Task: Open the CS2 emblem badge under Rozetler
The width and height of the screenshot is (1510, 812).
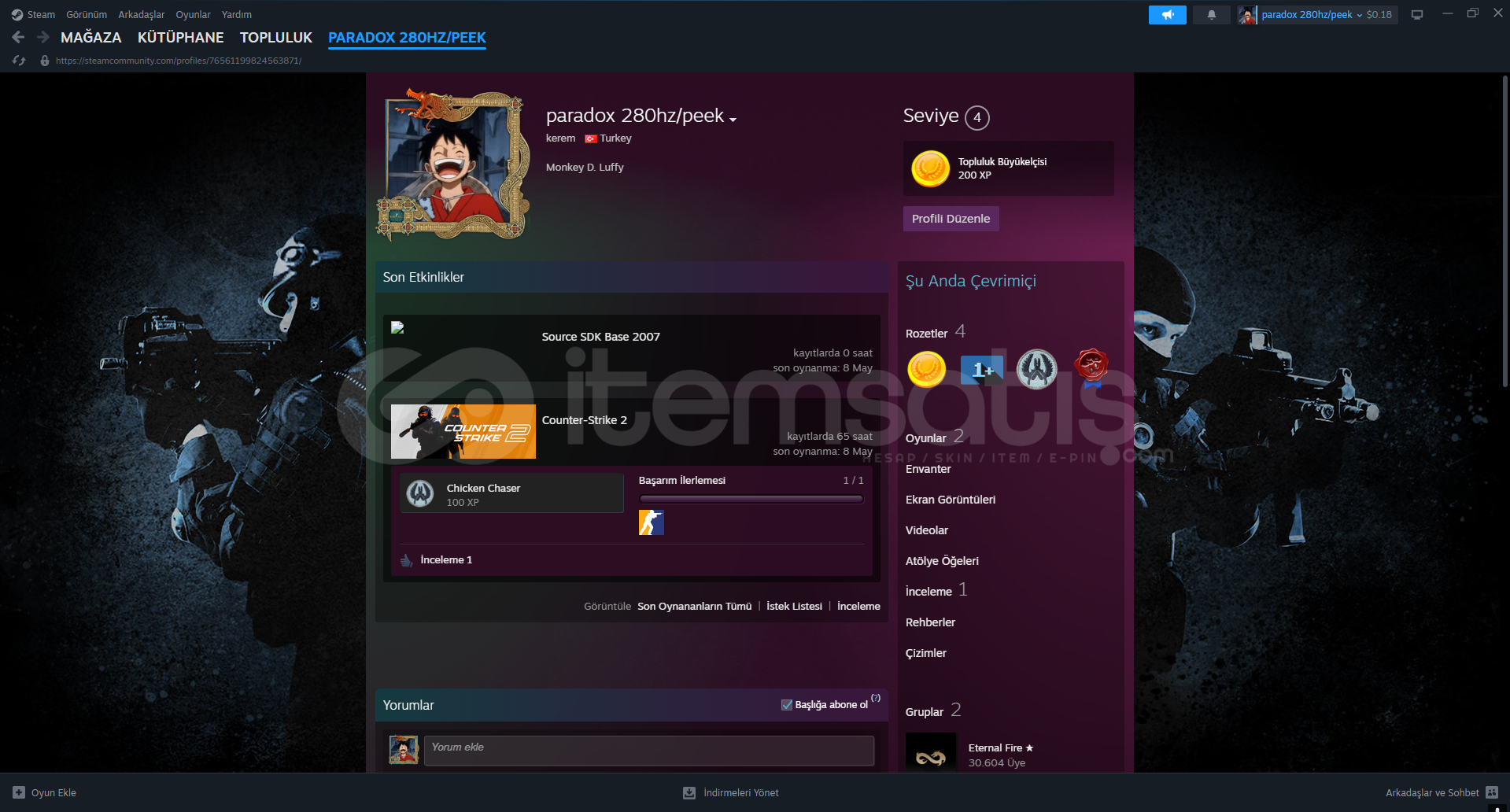Action: [x=1037, y=369]
